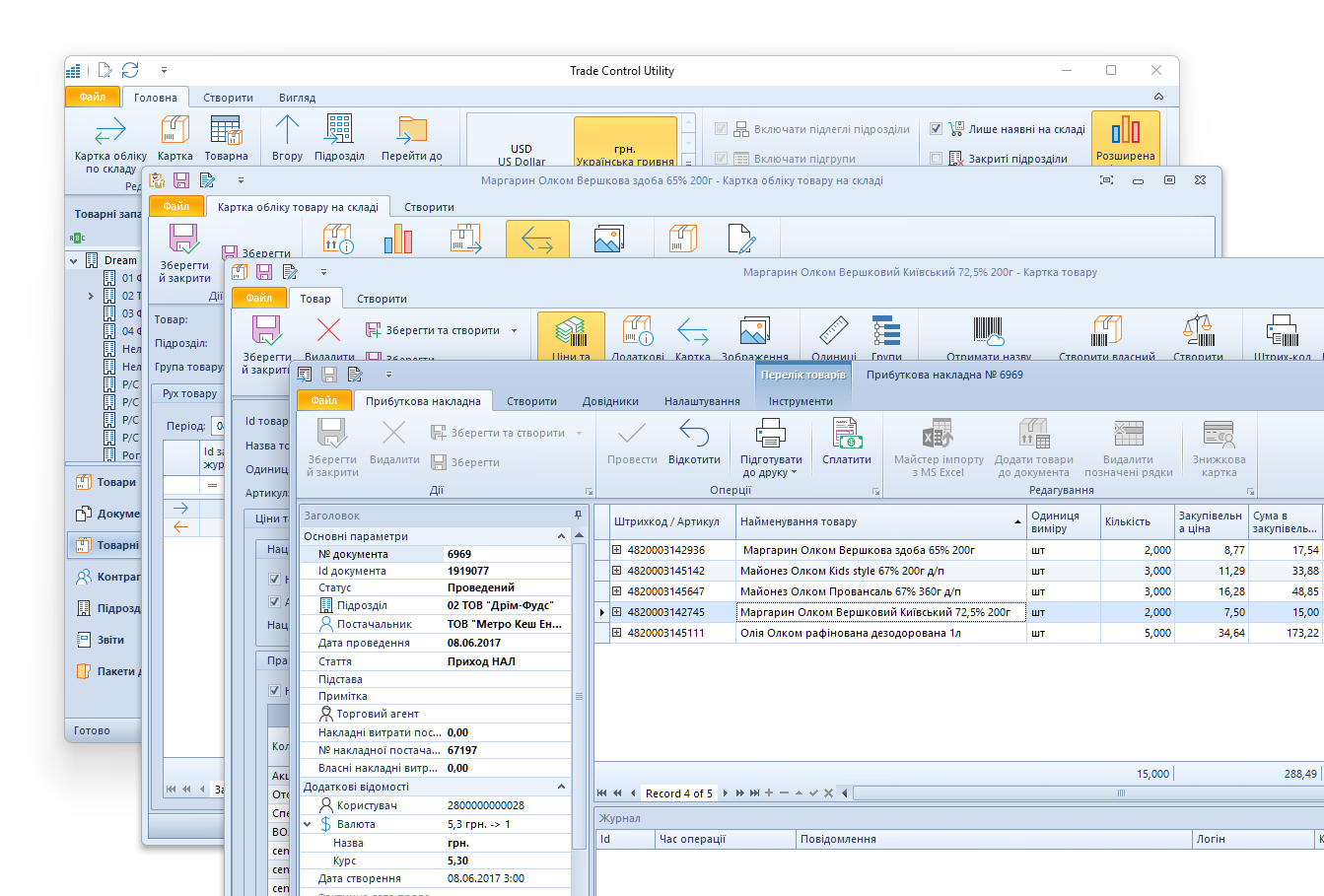The image size is (1324, 896).
Task: Select the грн. Українська гривня currency button
Action: 625,143
